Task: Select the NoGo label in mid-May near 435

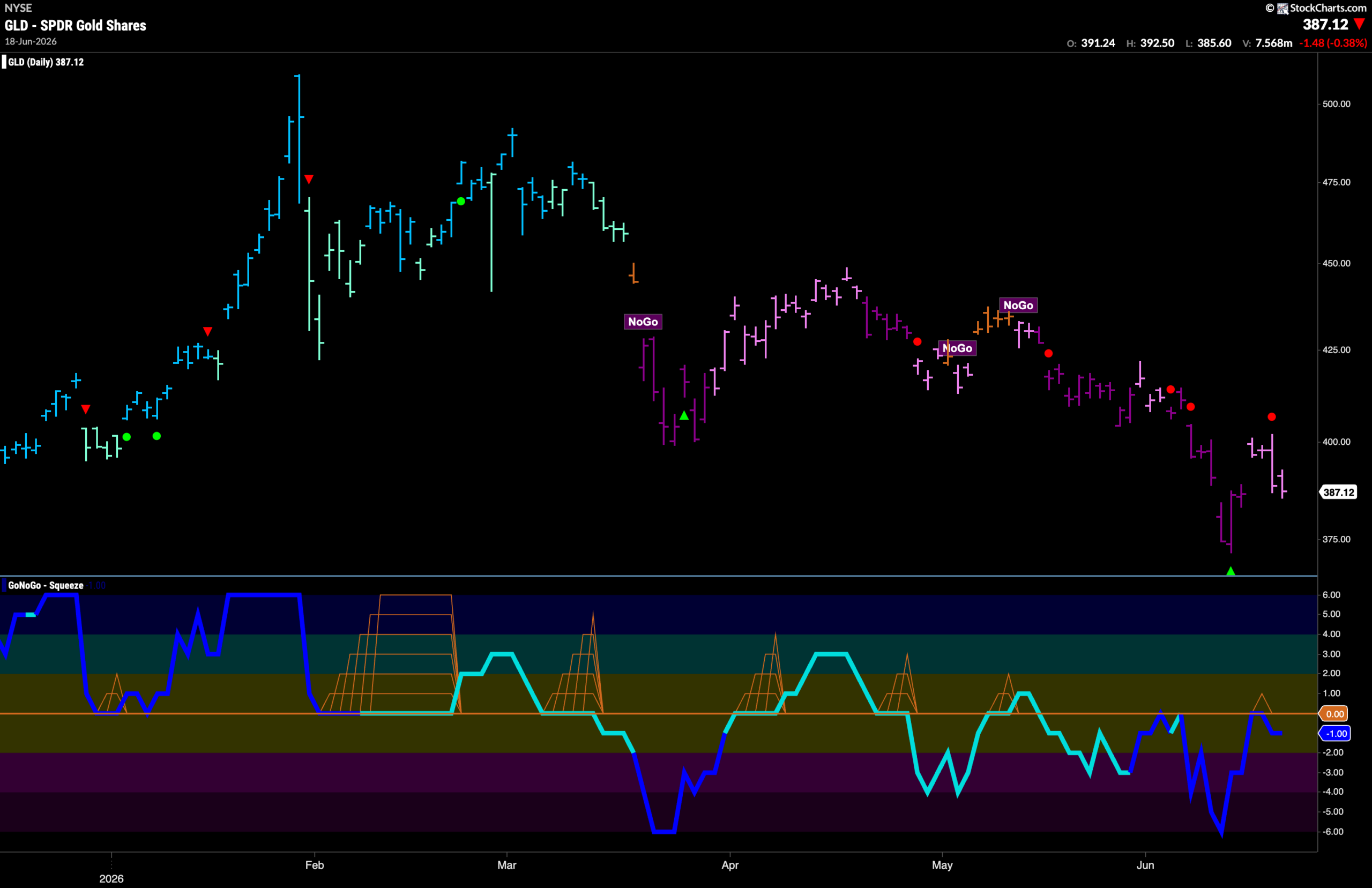Action: [x=1018, y=305]
